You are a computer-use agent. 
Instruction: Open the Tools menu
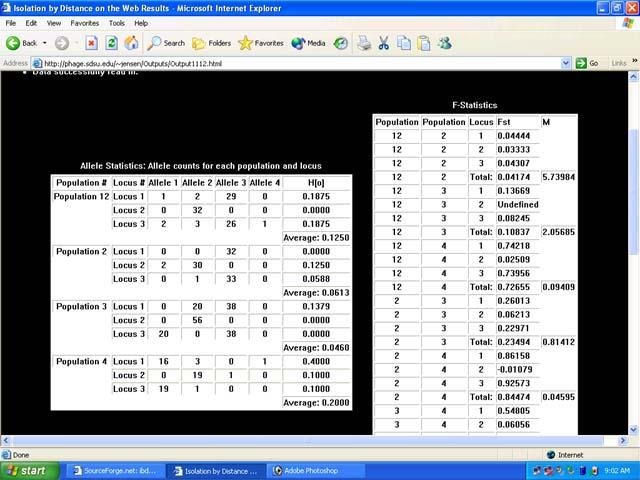(117, 23)
